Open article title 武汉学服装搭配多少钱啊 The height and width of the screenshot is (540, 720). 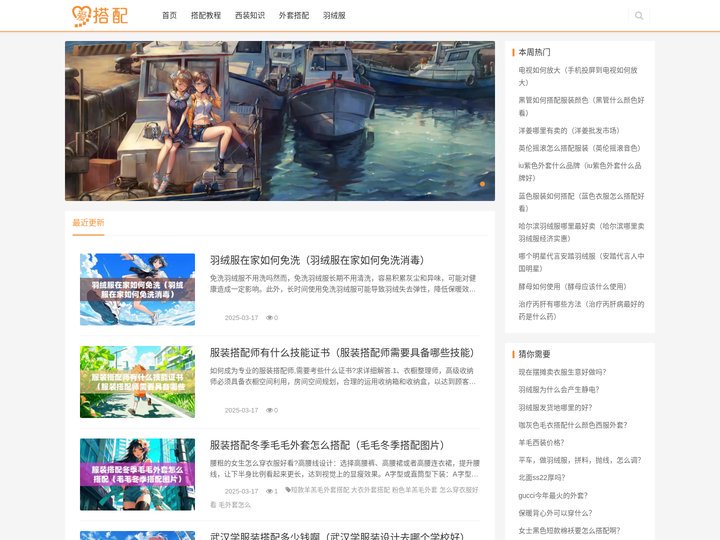click(x=337, y=536)
